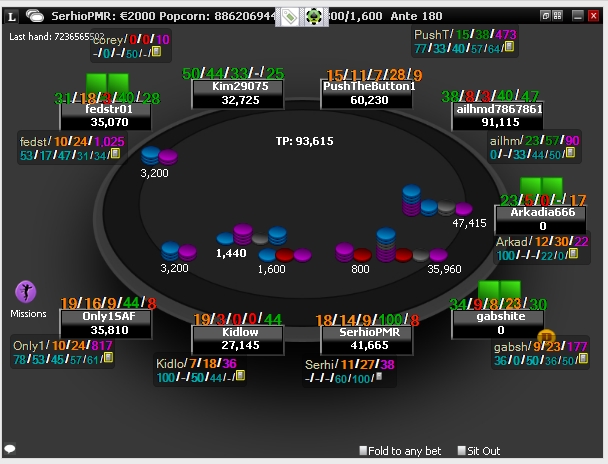This screenshot has width=608, height=464.
Task: Click Kim29075's HUD stats 50/44/33/-/25
Action: 233,73
